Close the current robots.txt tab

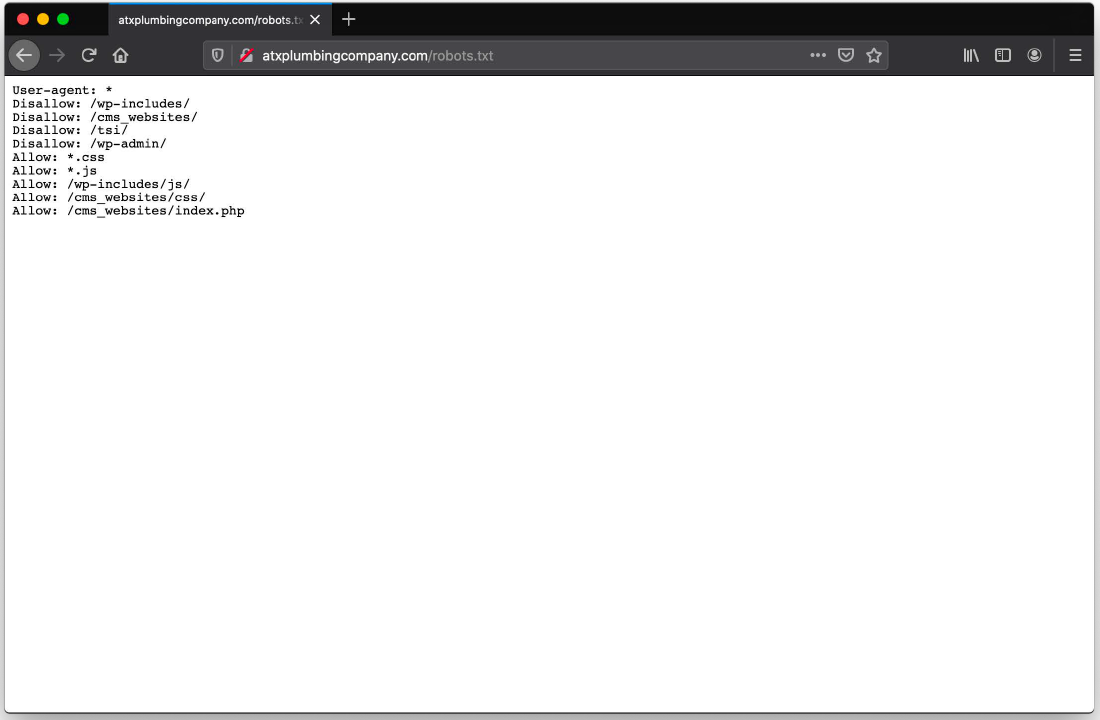tap(316, 20)
